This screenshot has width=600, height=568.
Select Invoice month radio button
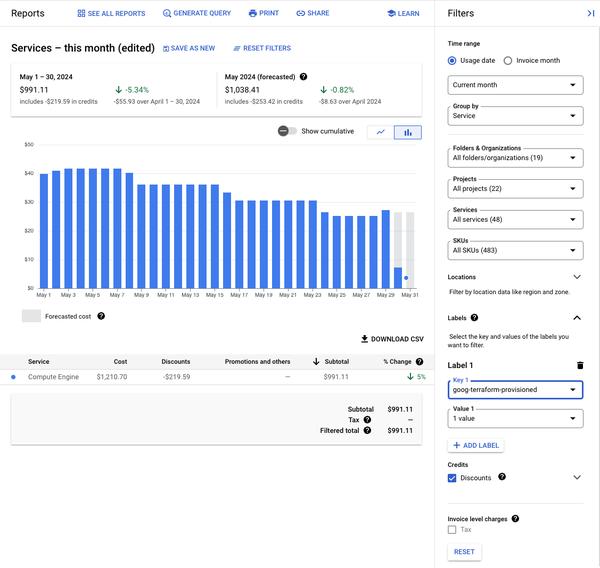coord(508,60)
